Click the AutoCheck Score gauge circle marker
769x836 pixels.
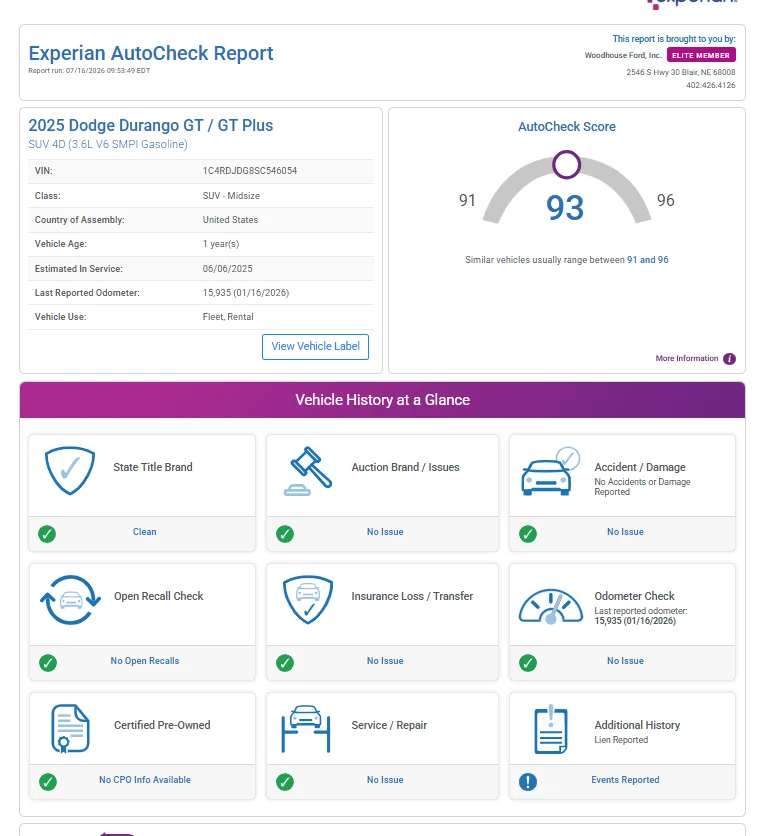tap(566, 165)
